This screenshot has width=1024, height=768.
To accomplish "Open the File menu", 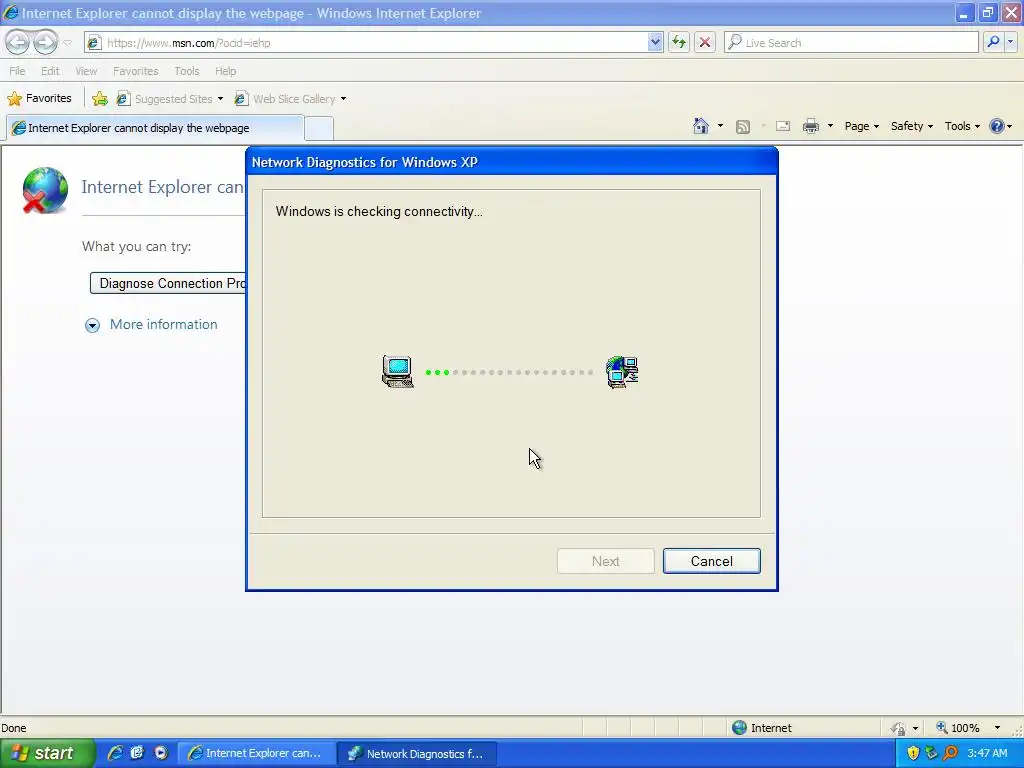I will point(17,71).
